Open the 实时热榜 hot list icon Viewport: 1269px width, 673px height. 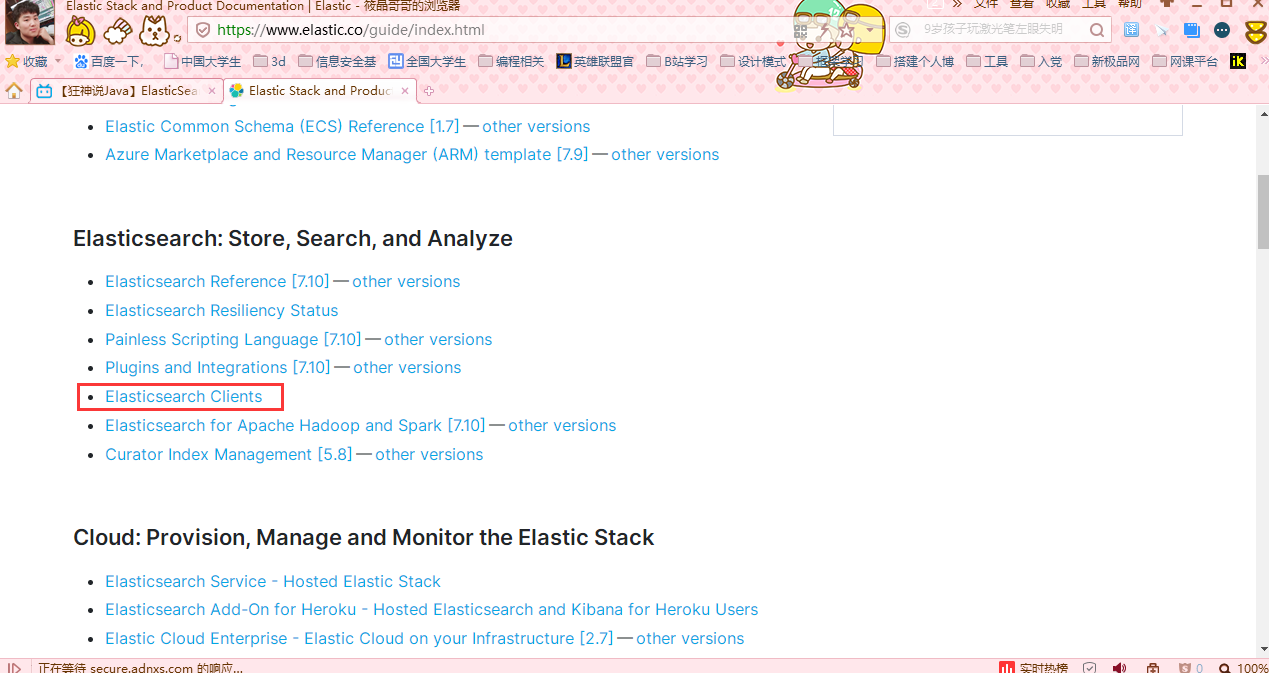click(1007, 667)
